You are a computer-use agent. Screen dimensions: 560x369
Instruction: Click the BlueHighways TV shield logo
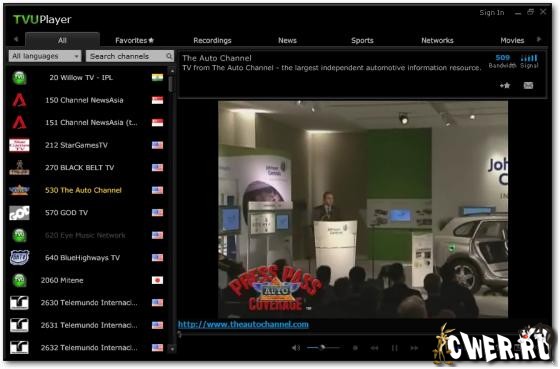19,258
